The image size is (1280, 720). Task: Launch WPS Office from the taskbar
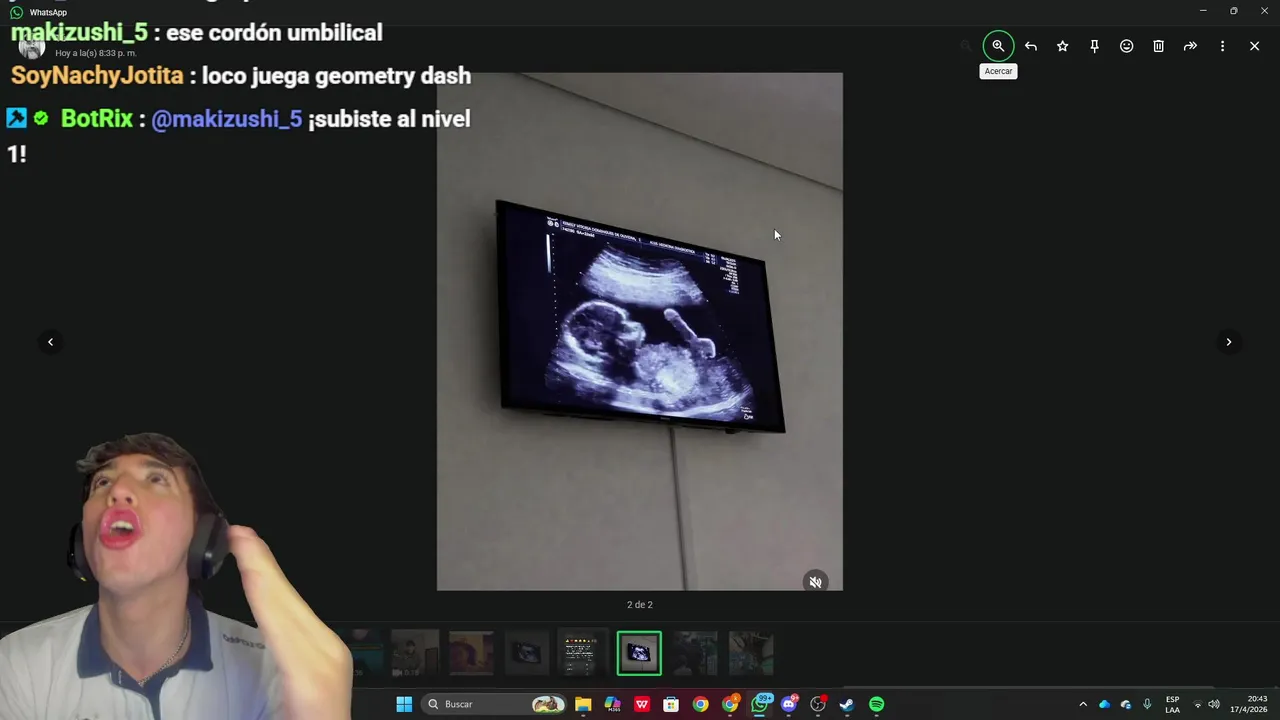642,704
